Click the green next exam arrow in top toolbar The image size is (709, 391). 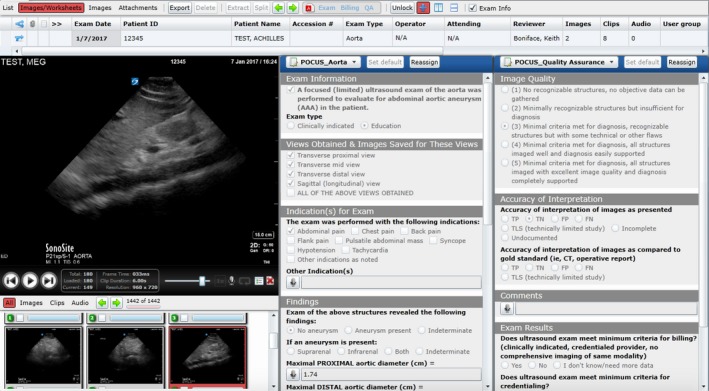(293, 8)
